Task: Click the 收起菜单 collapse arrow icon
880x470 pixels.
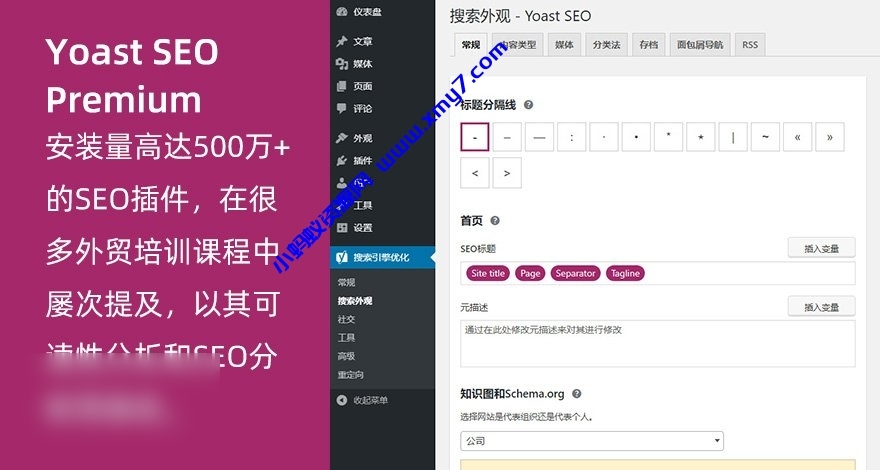Action: click(x=342, y=400)
